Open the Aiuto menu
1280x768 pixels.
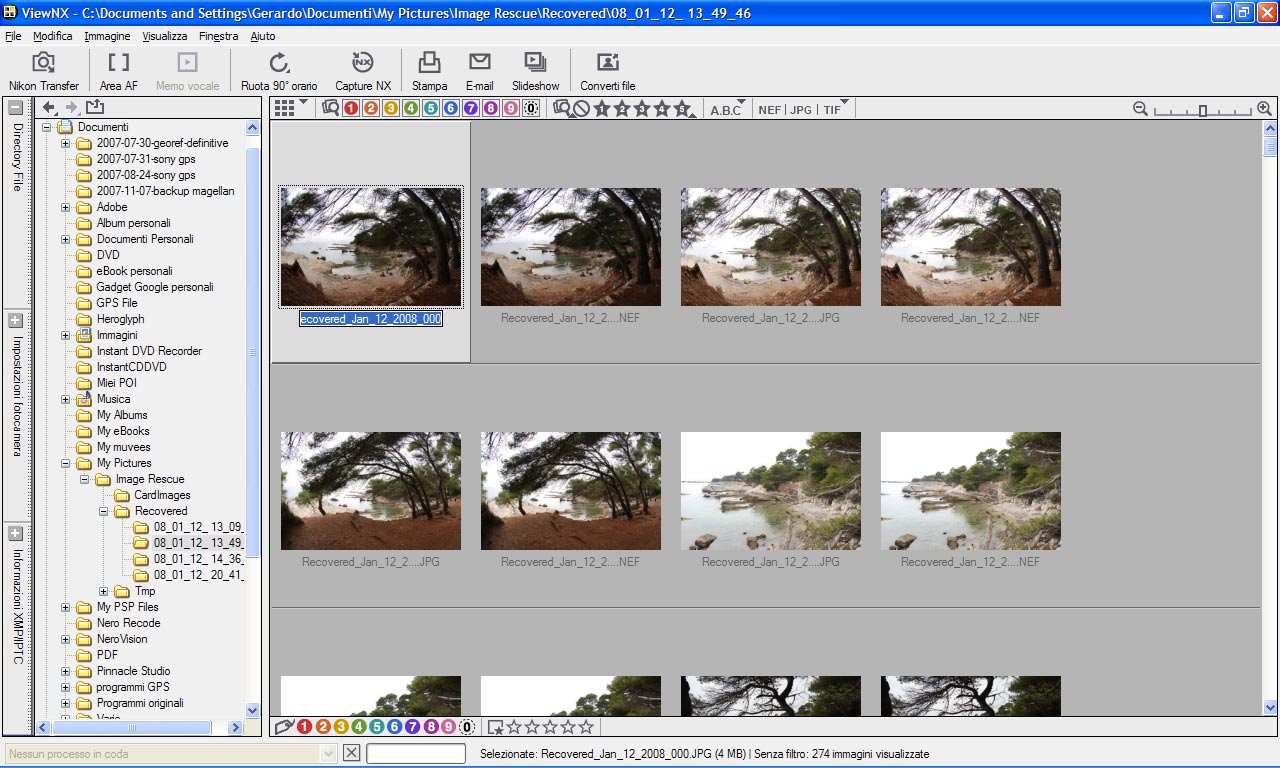[263, 36]
